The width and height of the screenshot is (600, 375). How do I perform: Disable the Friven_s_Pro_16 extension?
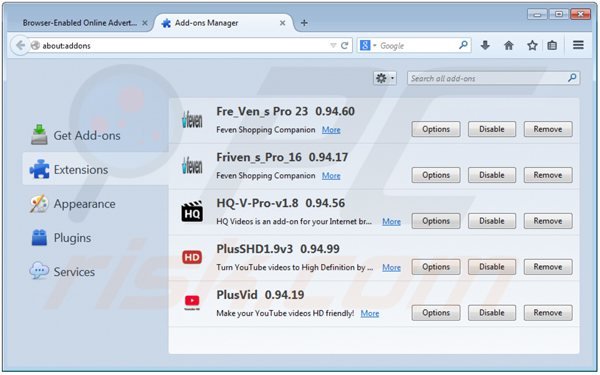[x=492, y=175]
